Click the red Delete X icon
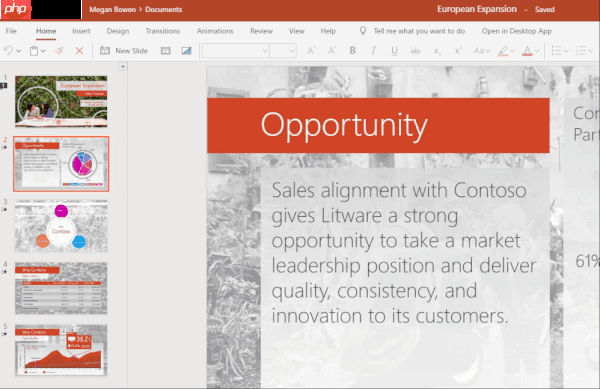The height and width of the screenshot is (389, 600). coord(79,50)
